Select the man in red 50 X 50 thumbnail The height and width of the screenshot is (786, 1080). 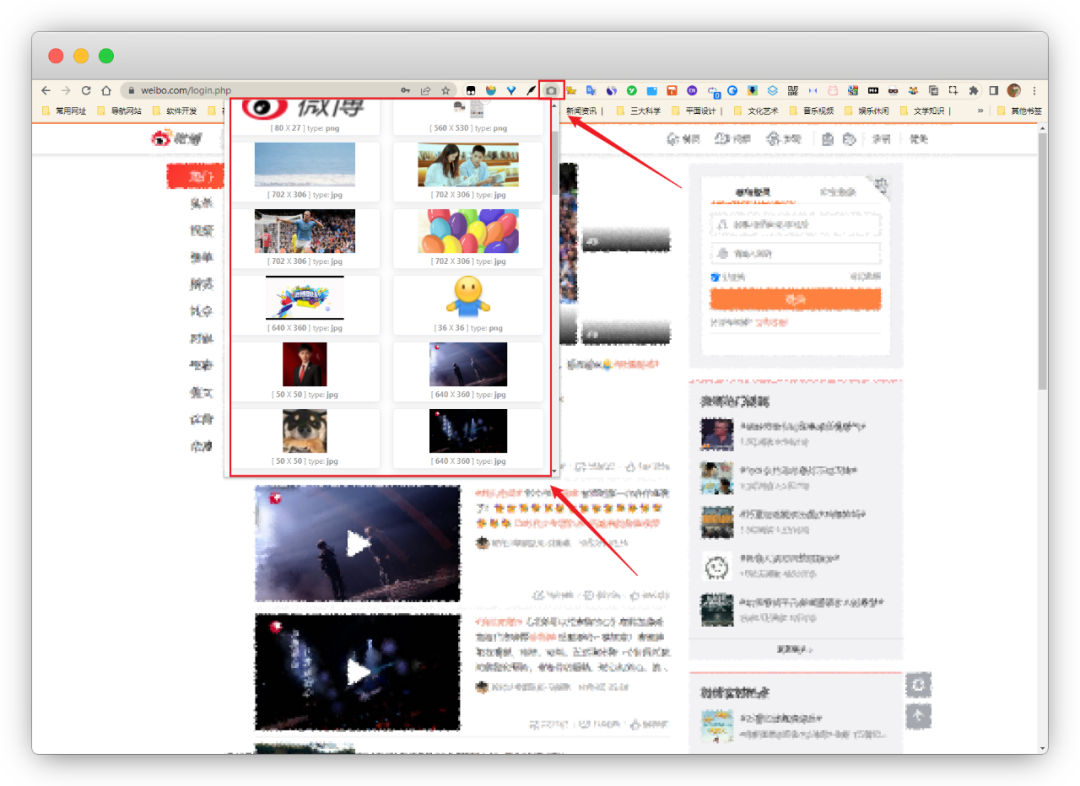click(x=304, y=364)
